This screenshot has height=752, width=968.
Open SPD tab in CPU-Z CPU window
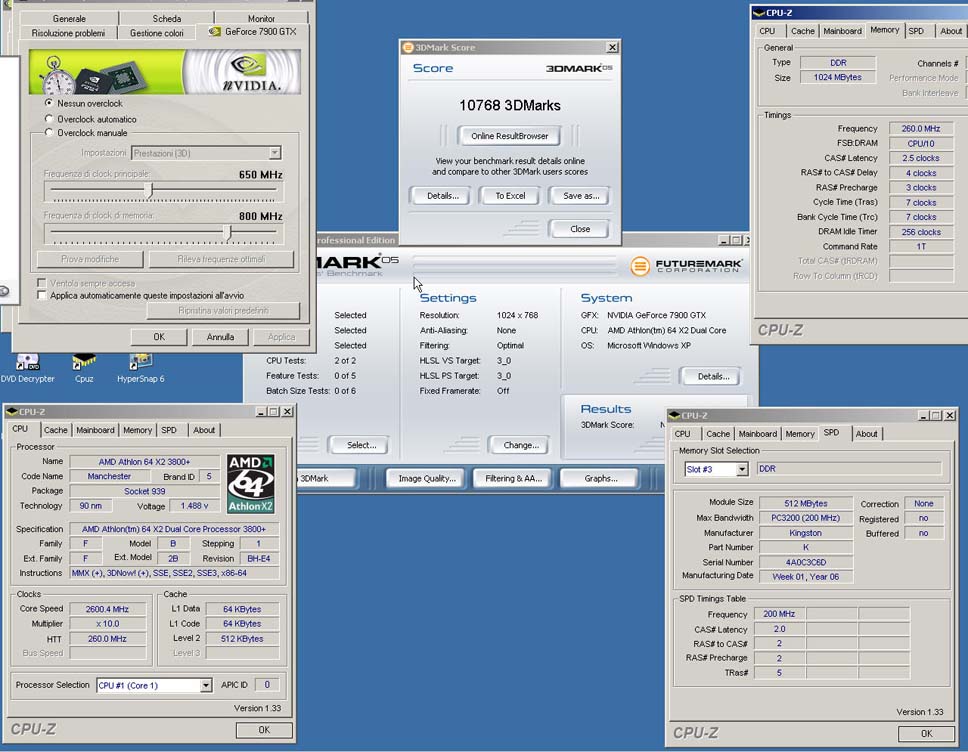pos(169,430)
